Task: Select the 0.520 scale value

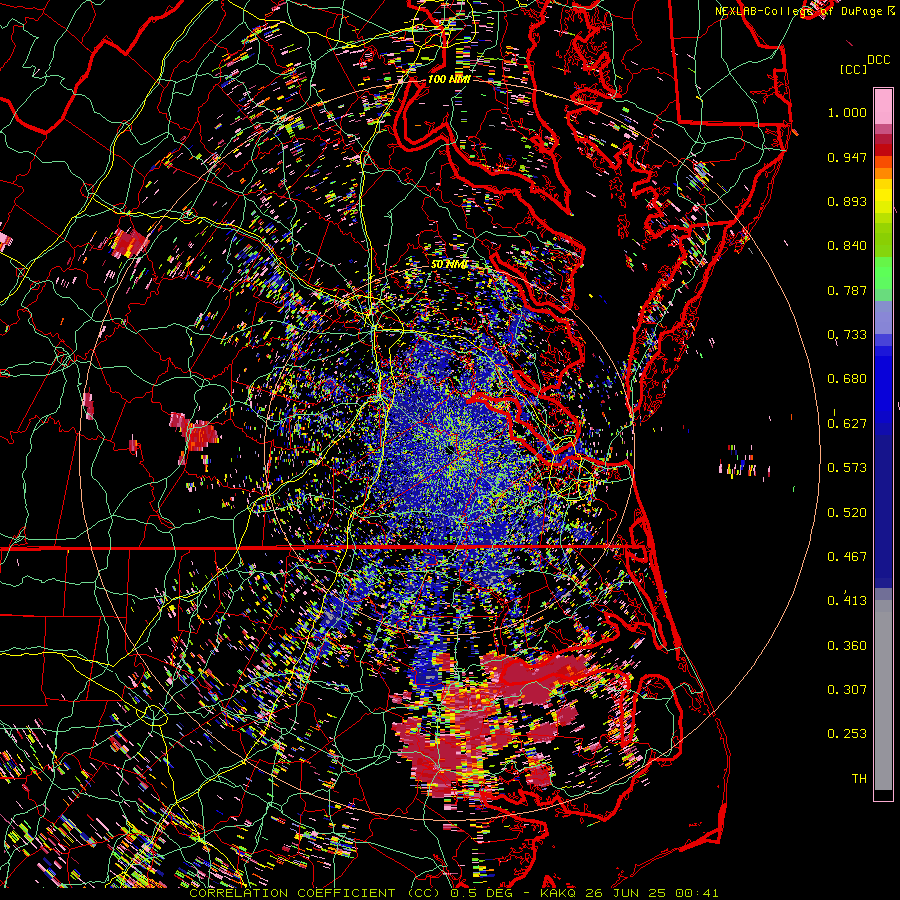Action: (x=847, y=513)
